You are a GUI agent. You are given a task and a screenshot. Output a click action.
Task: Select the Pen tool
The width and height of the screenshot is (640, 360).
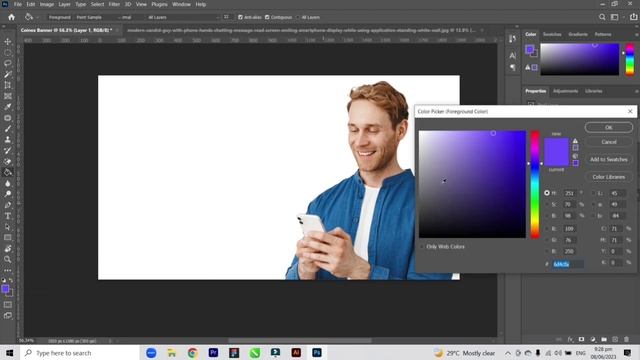point(8,205)
